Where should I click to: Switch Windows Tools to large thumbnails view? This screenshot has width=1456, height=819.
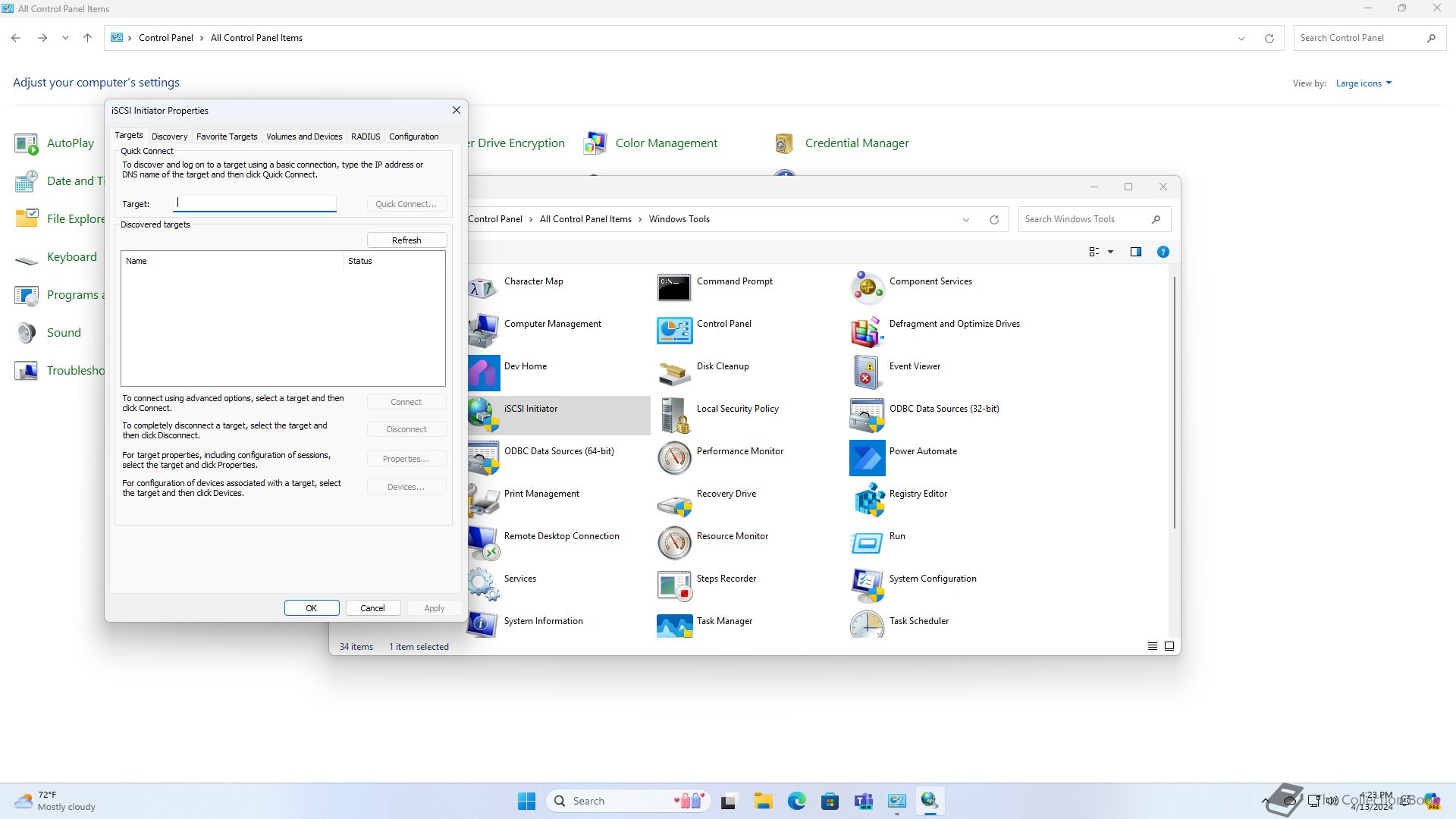point(1169,646)
